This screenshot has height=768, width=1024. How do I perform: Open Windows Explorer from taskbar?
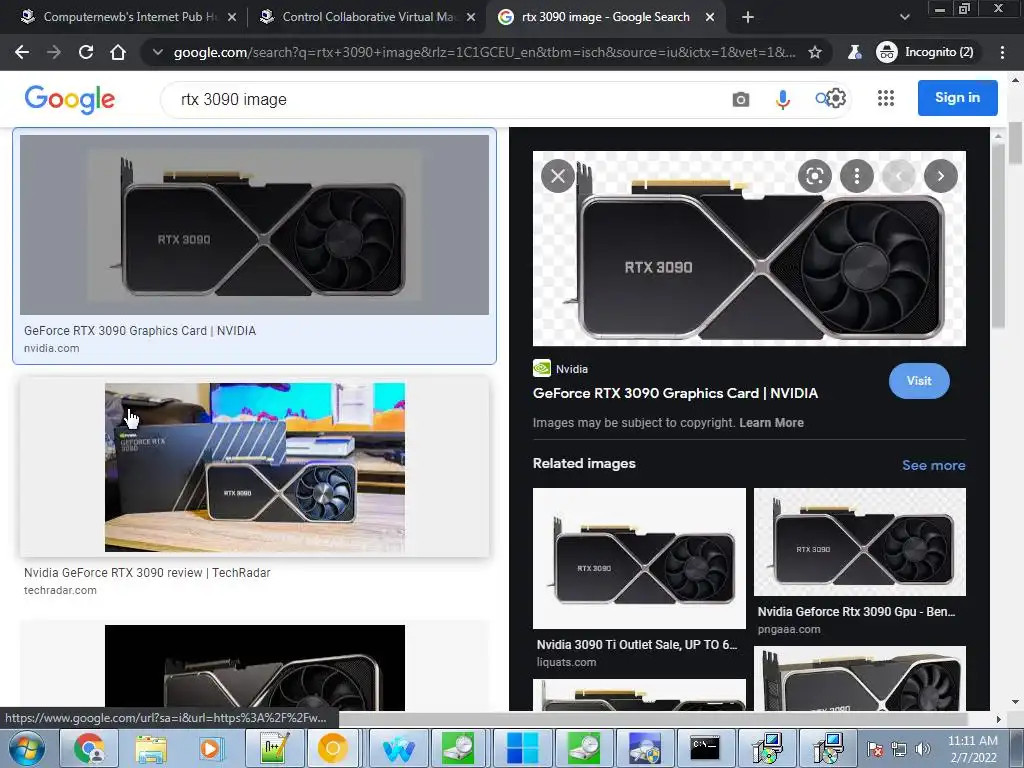point(151,748)
